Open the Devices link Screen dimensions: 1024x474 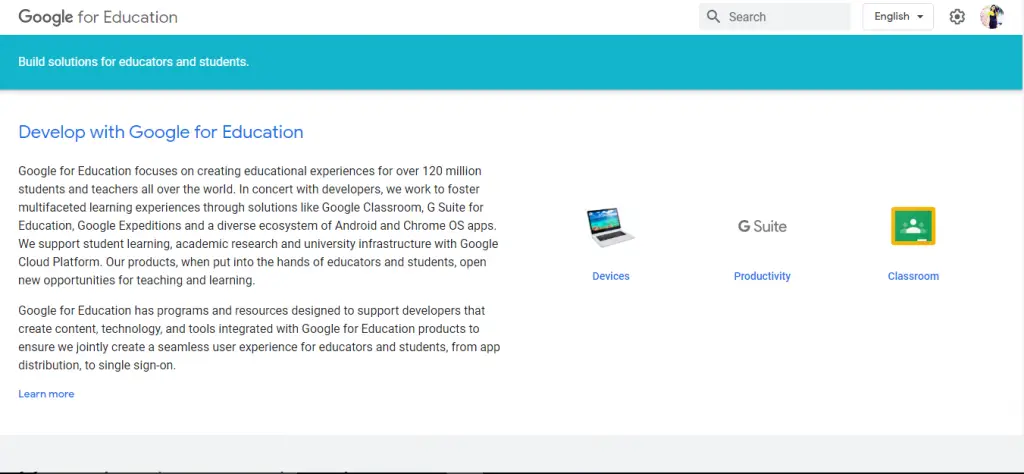(x=611, y=276)
